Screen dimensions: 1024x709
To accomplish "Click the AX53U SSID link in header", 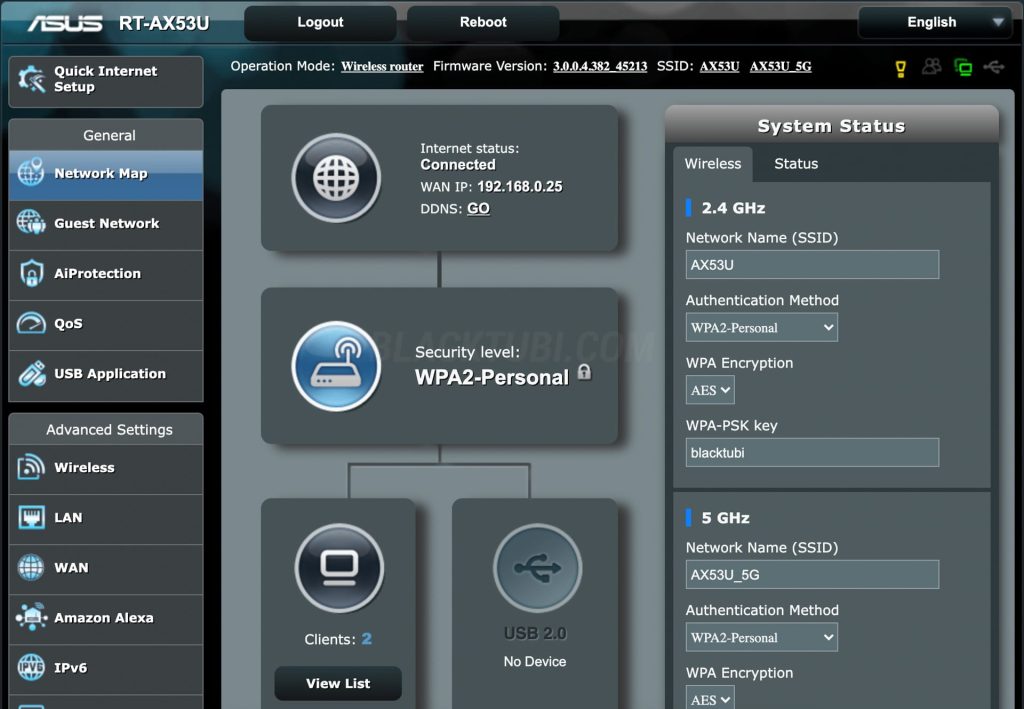I will pyautogui.click(x=720, y=67).
